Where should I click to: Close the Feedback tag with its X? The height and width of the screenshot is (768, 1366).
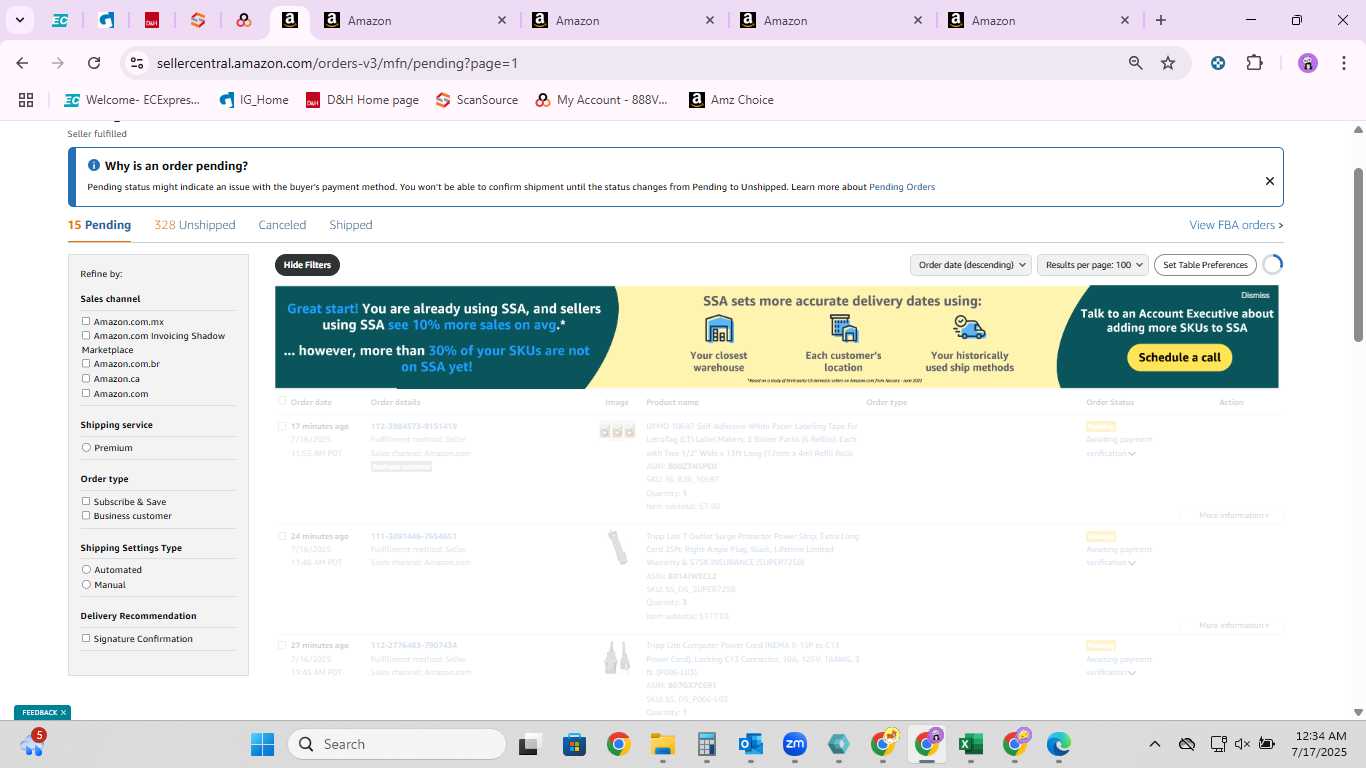pyautogui.click(x=63, y=713)
